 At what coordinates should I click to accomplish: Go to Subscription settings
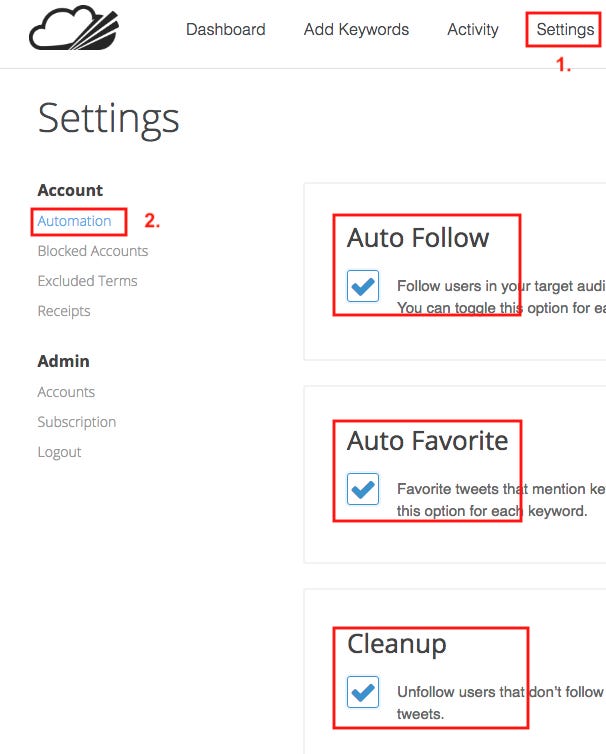(x=77, y=422)
